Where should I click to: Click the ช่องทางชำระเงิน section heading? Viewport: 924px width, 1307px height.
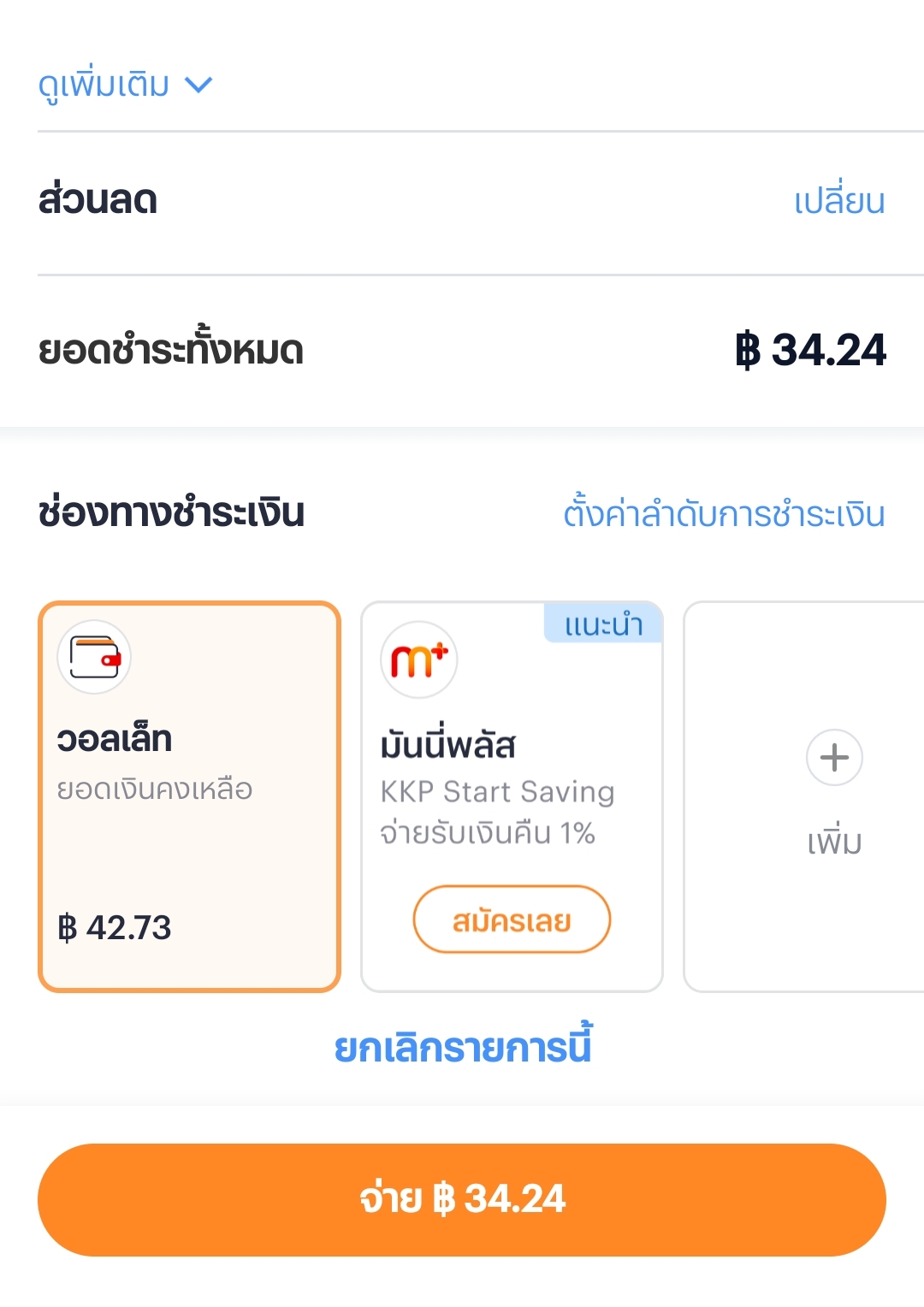tap(171, 512)
